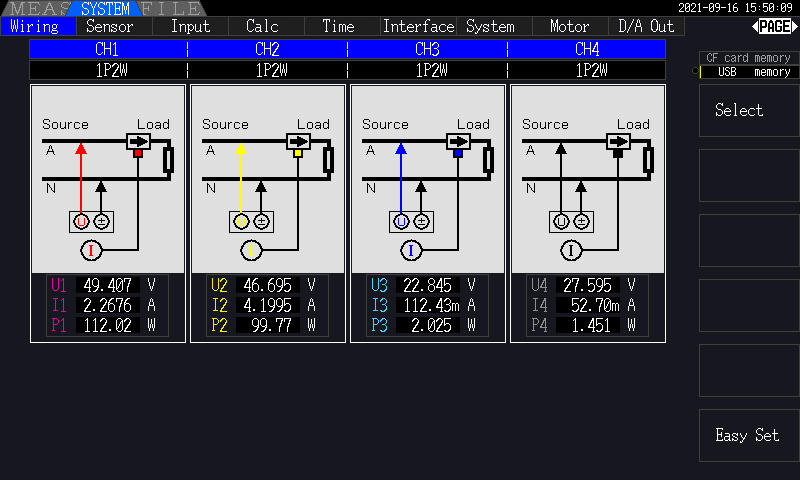Click the red sensor marker in CH1 diagram
800x480 pixels.
tap(138, 153)
